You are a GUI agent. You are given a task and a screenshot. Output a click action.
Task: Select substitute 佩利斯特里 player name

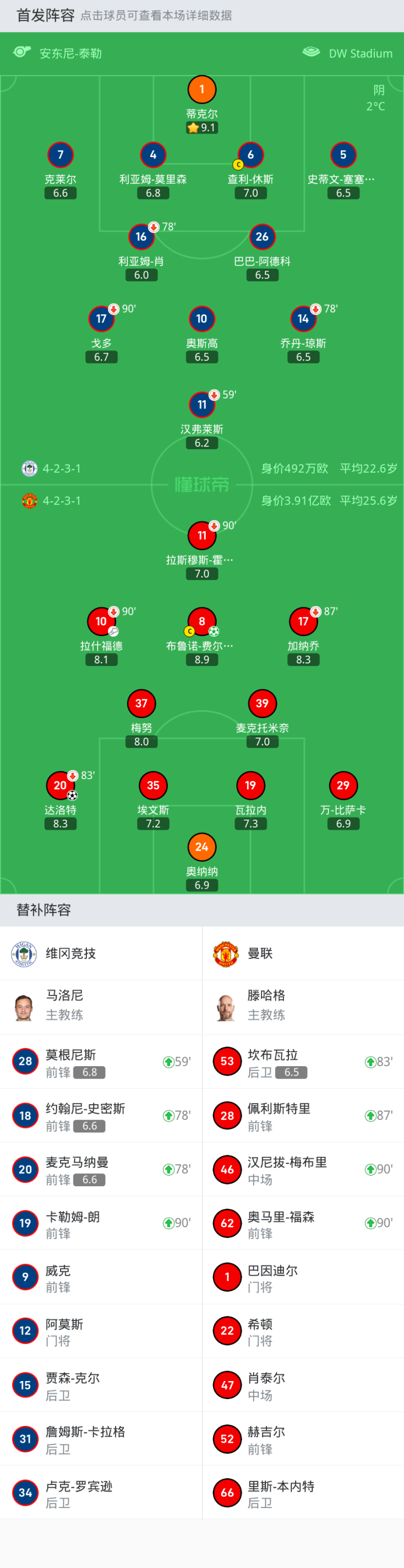[279, 1108]
